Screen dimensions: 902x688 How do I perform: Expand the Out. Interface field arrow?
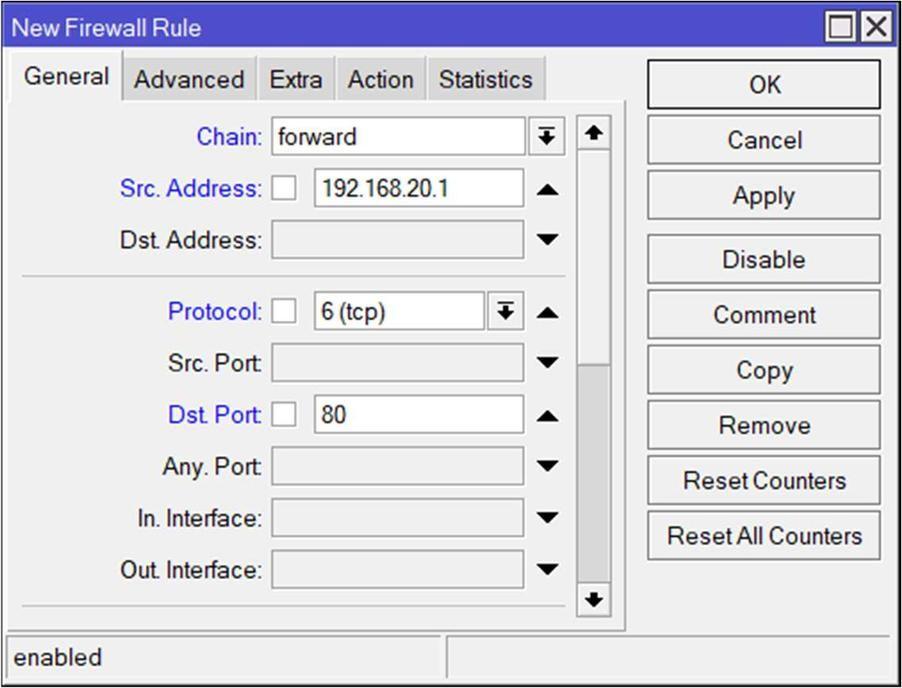[x=547, y=570]
